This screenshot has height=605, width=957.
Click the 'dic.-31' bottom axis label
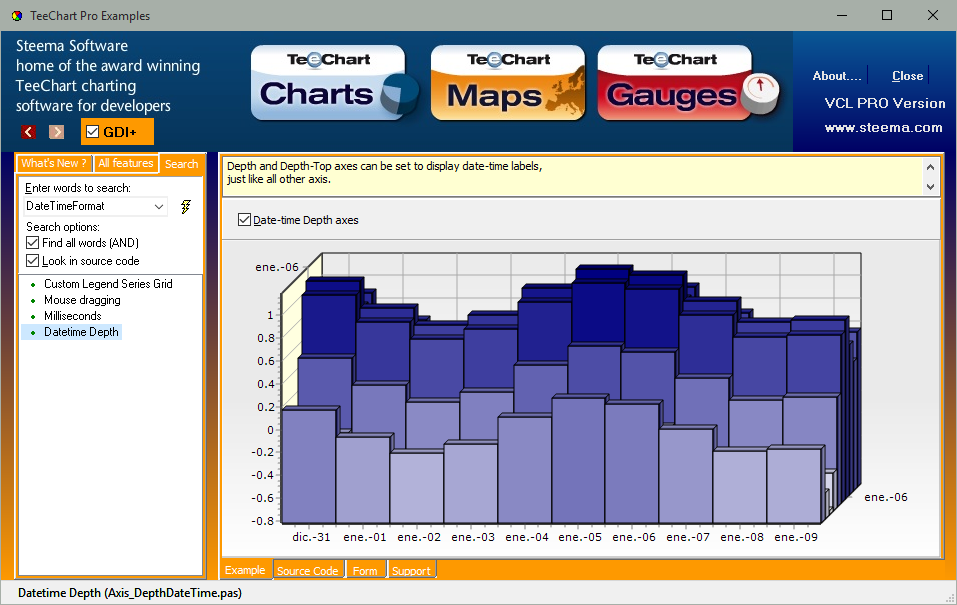coord(311,537)
